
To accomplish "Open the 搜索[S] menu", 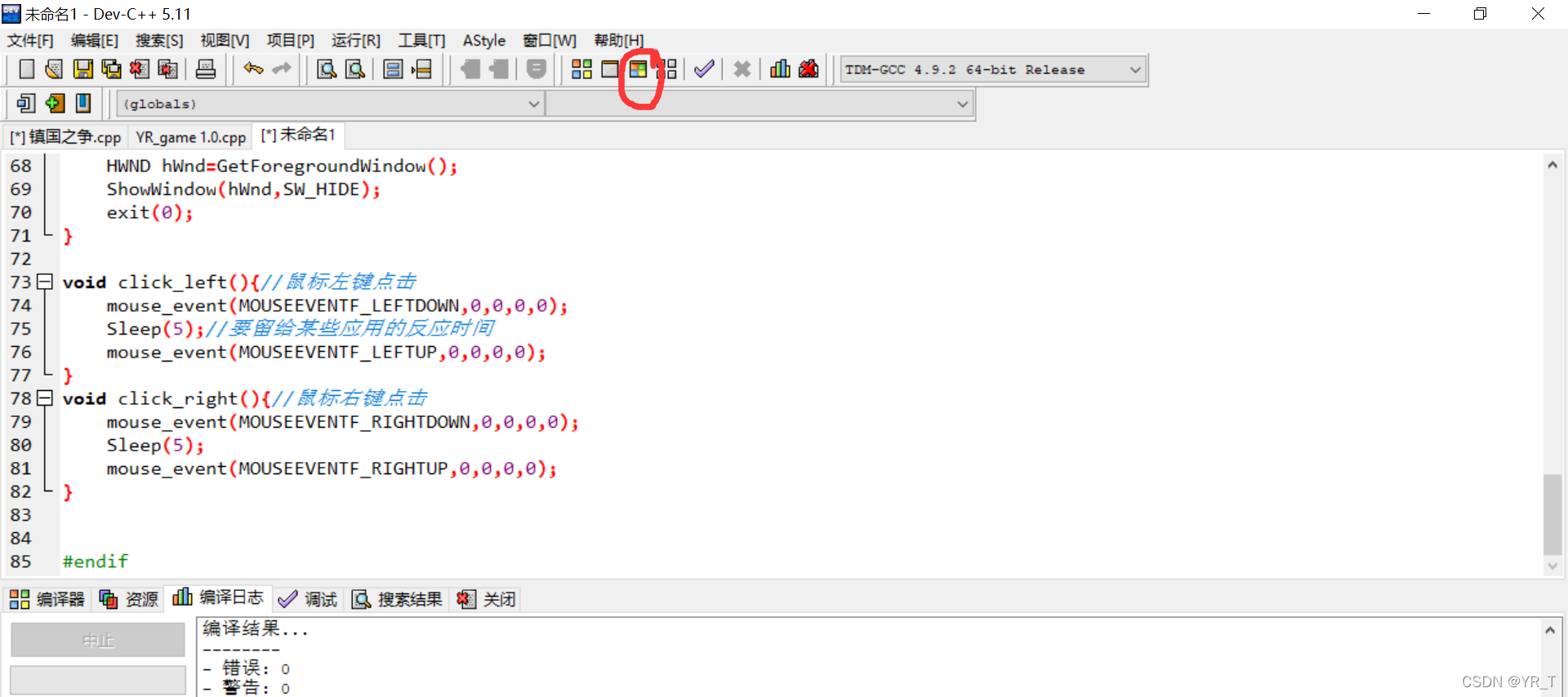I will [159, 41].
